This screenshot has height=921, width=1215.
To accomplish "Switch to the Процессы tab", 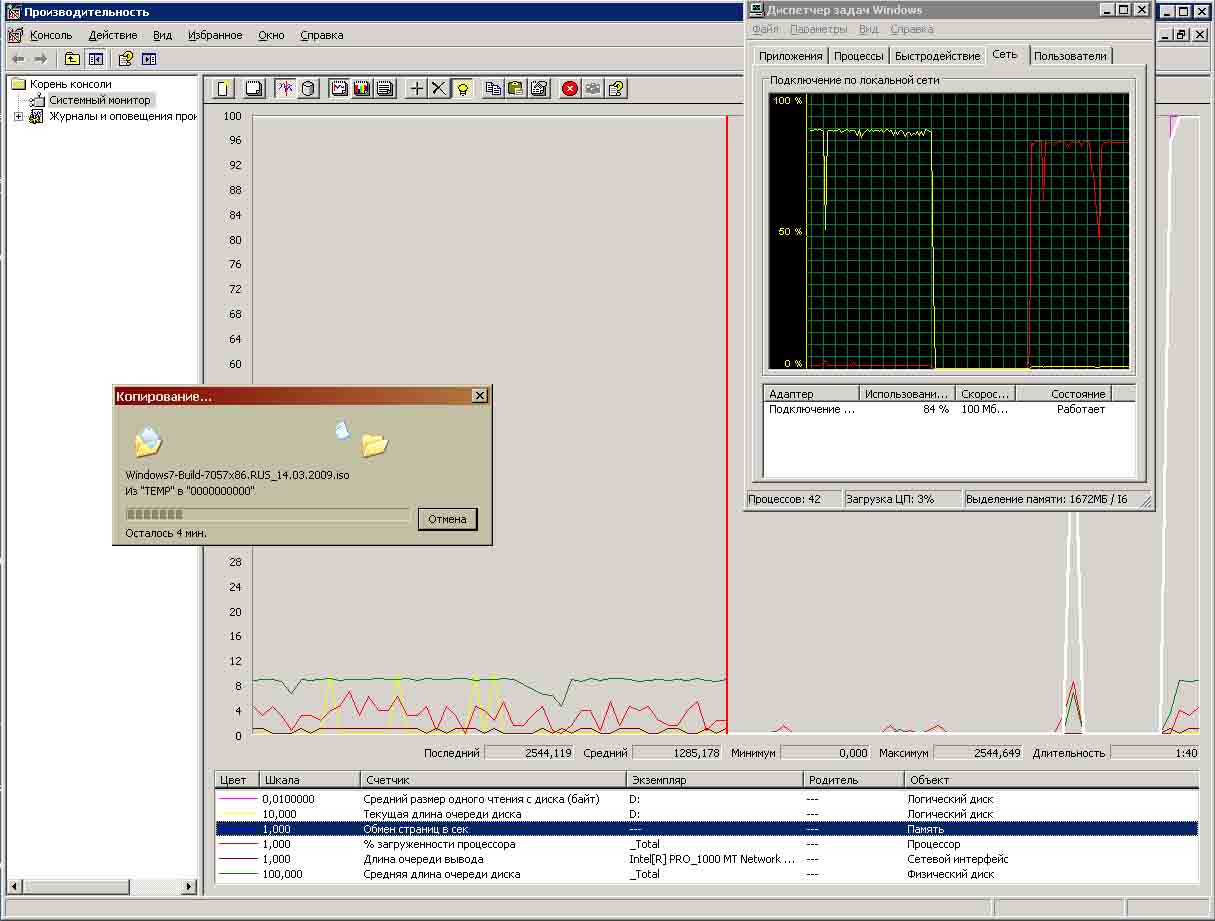I will coord(858,56).
